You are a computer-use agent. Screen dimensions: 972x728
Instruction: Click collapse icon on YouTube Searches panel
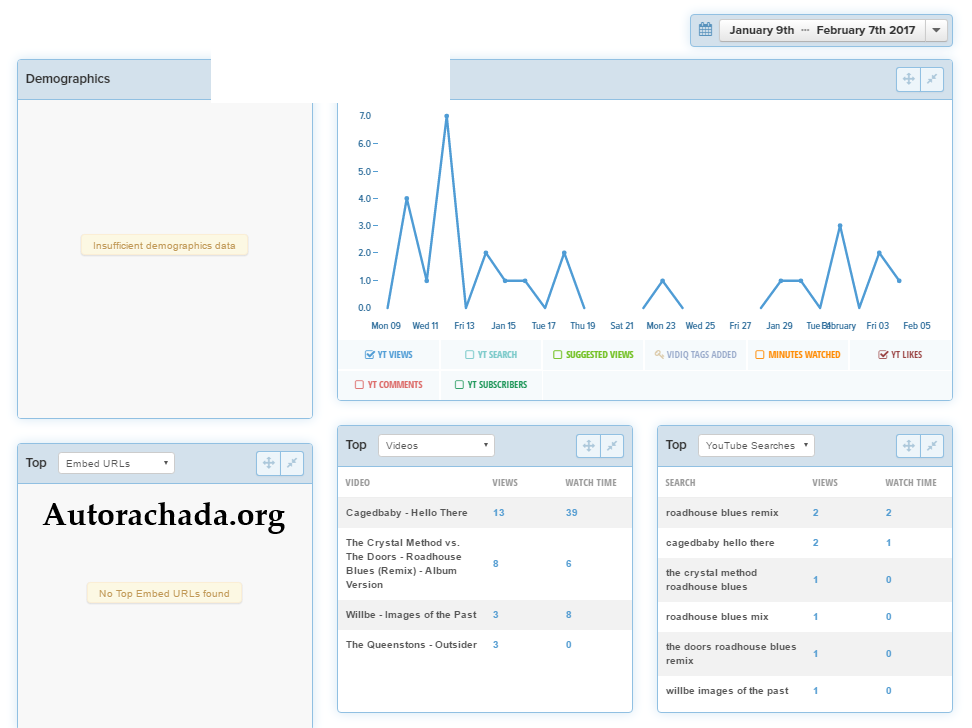932,446
